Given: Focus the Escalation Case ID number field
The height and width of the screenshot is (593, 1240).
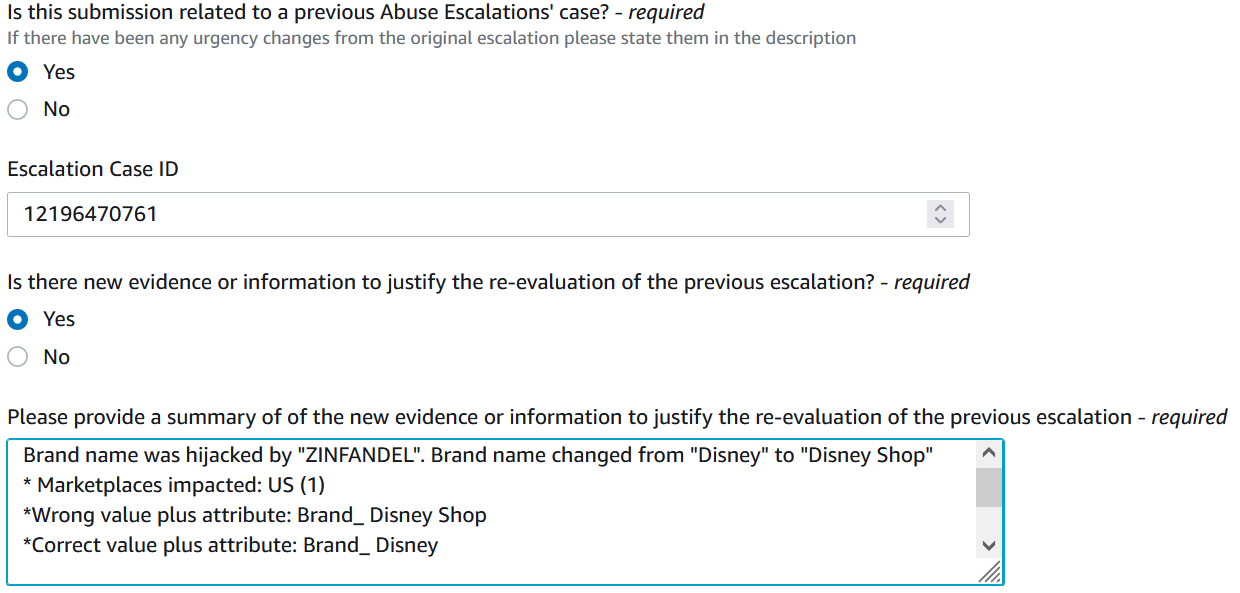Looking at the screenshot, I should coord(488,214).
